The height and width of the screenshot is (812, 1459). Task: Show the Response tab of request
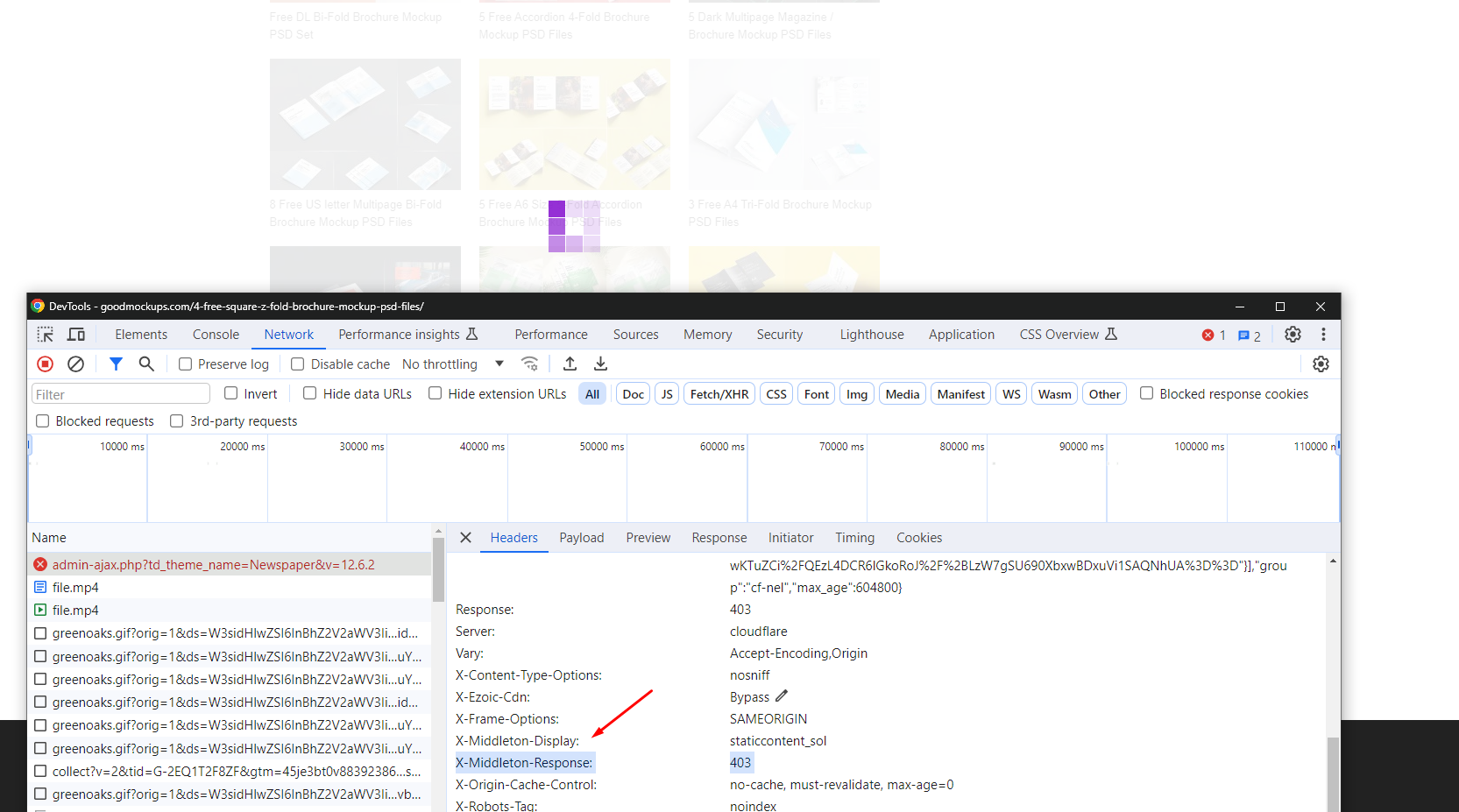(719, 538)
